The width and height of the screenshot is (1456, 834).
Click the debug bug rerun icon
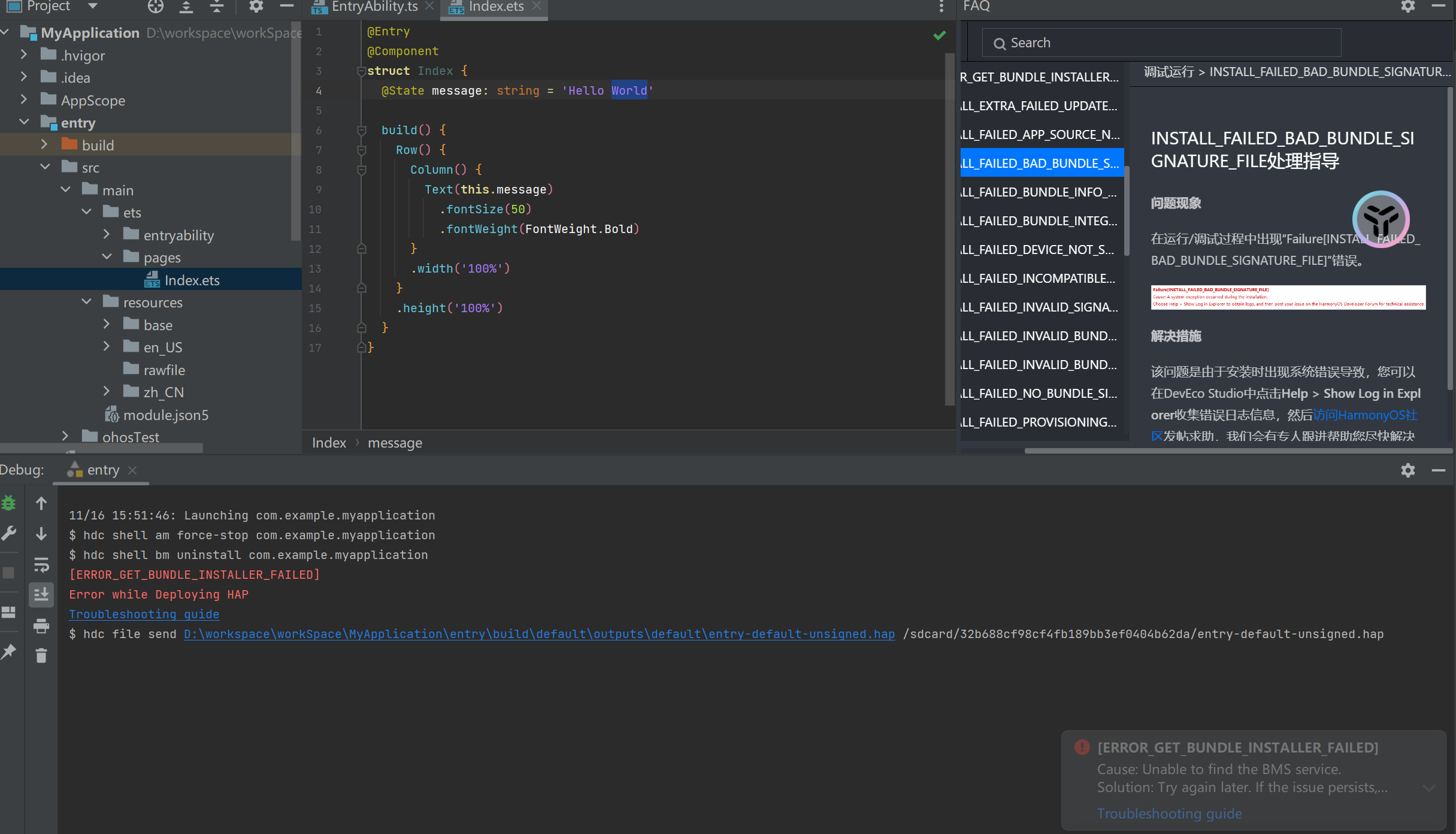[8, 503]
